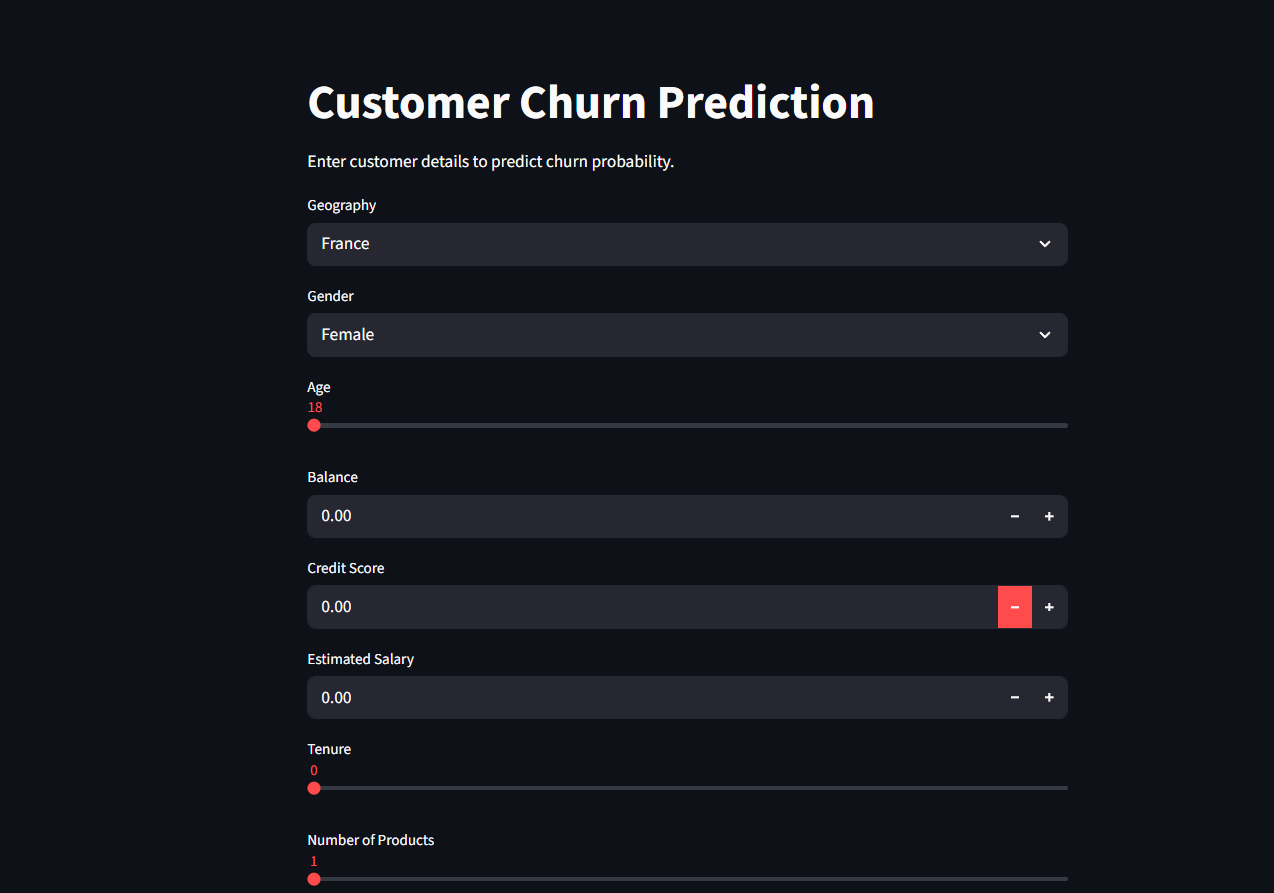This screenshot has height=893, width=1274.
Task: Focus the Estimated Salary number field
Action: (650, 698)
